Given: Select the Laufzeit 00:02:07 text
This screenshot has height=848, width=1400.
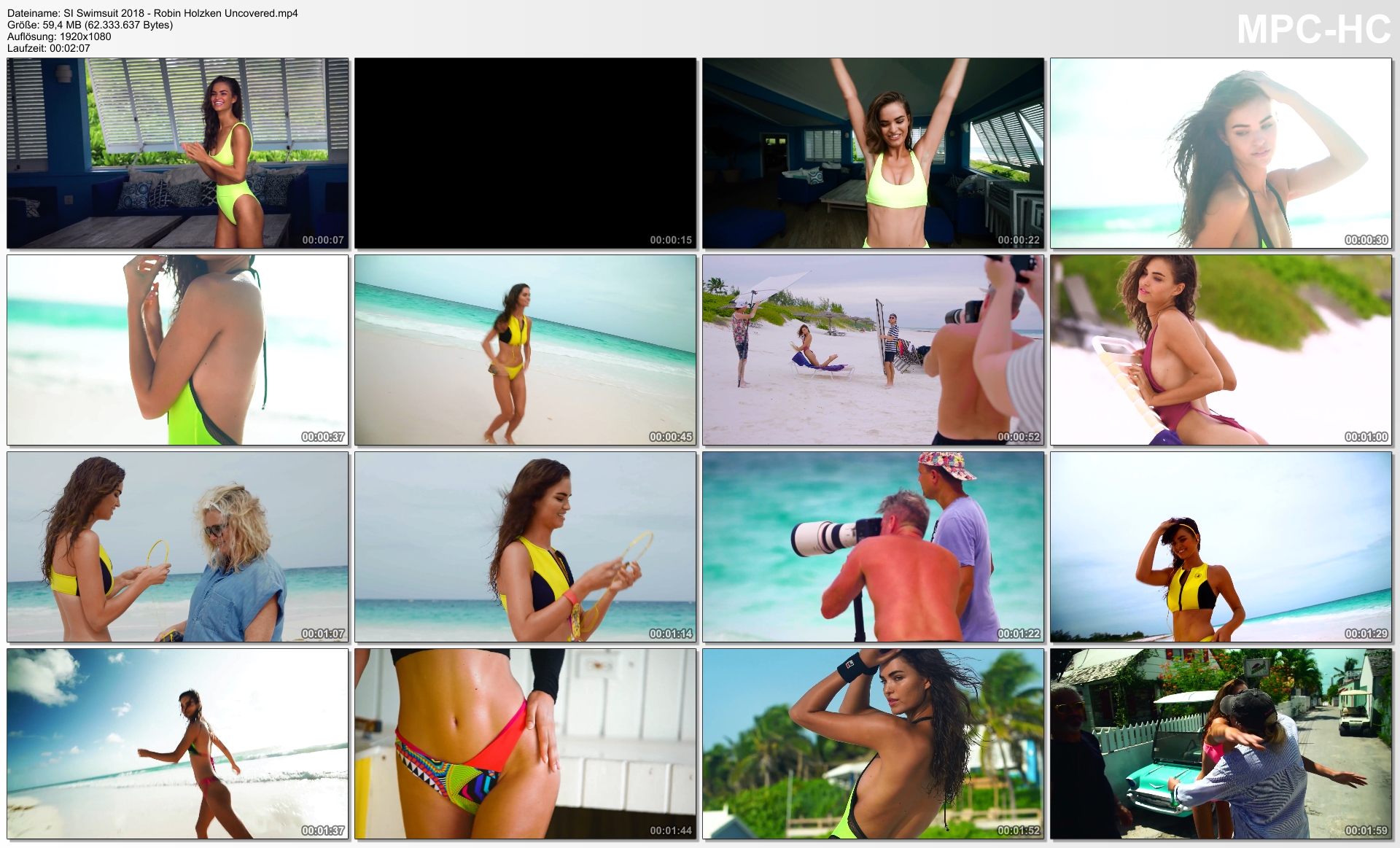Looking at the screenshot, I should (49, 48).
